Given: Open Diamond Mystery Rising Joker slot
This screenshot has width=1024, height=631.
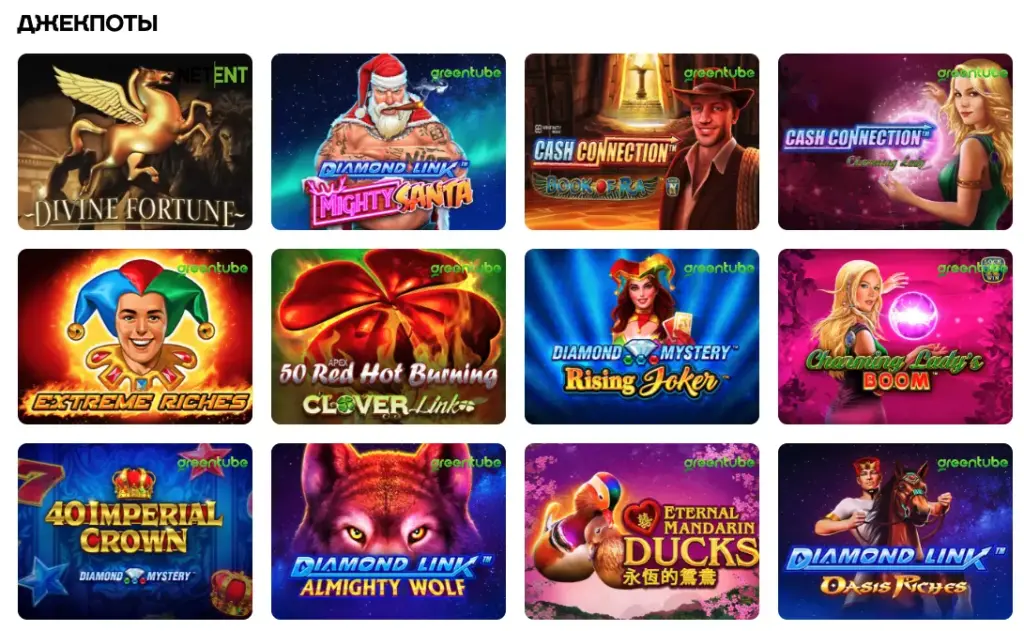Looking at the screenshot, I should [642, 336].
